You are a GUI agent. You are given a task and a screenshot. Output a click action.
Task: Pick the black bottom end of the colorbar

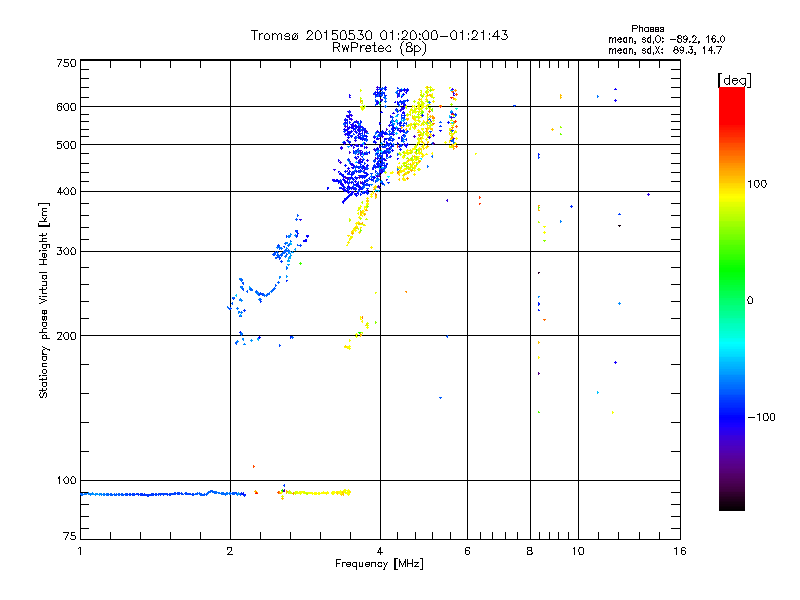731,505
